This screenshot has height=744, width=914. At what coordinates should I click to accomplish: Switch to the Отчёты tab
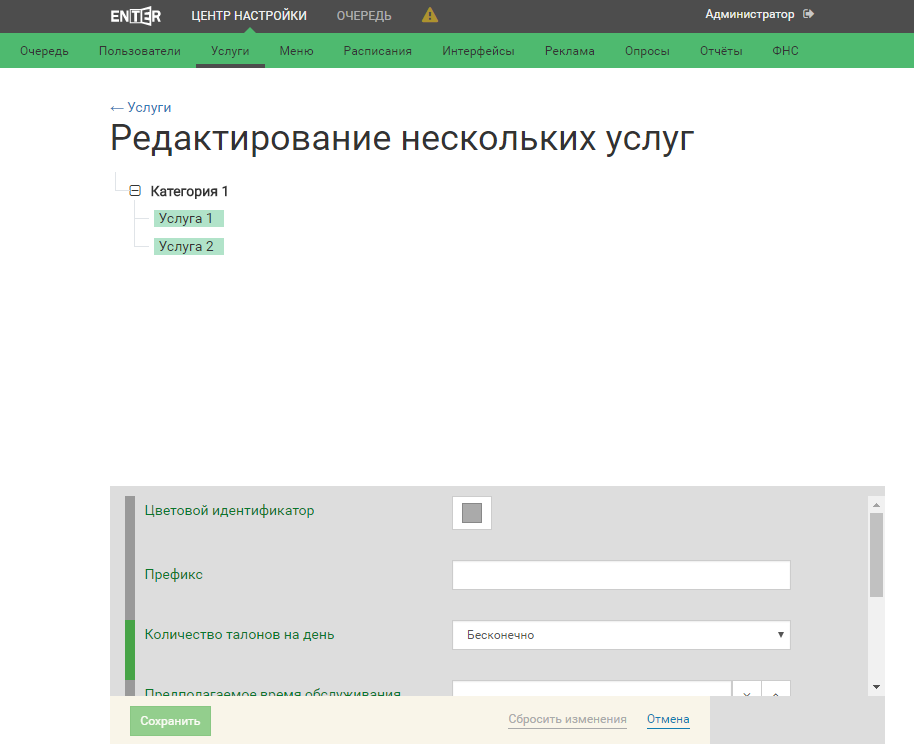pos(721,51)
